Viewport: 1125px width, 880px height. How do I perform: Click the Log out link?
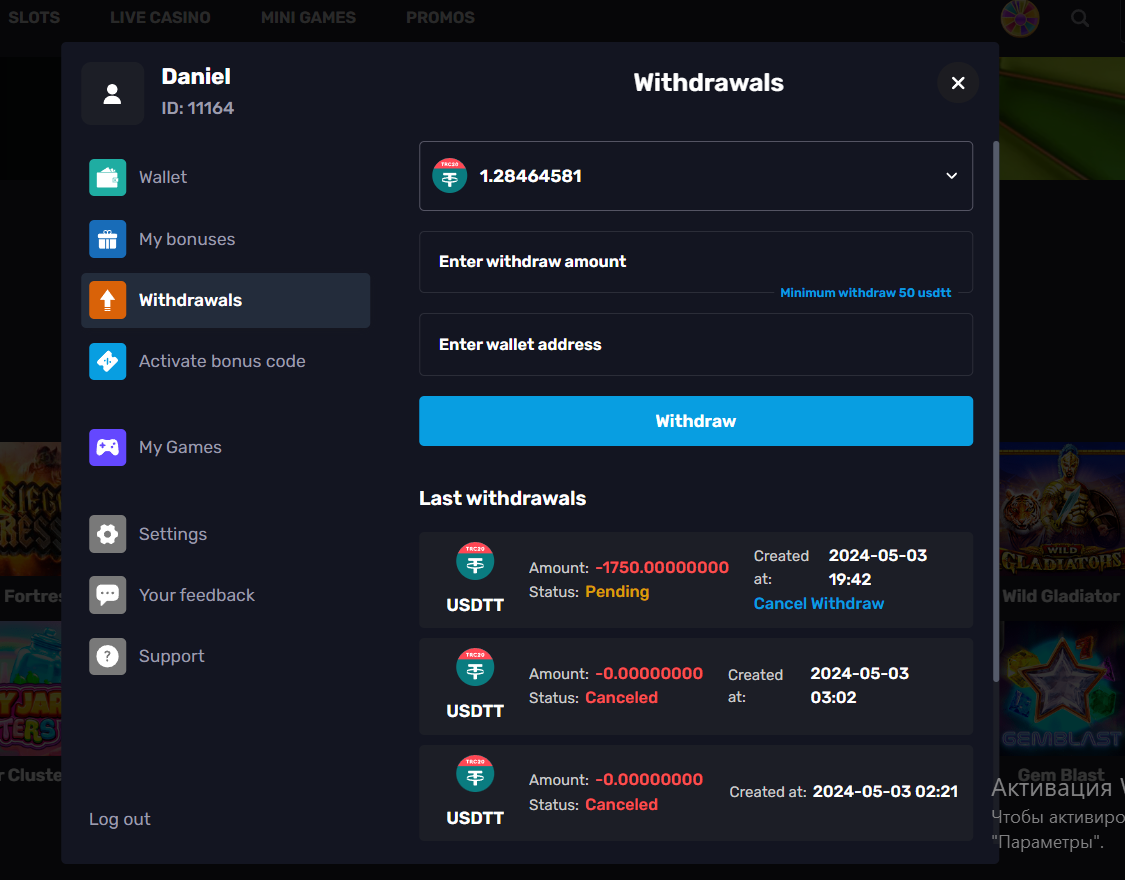(x=120, y=819)
